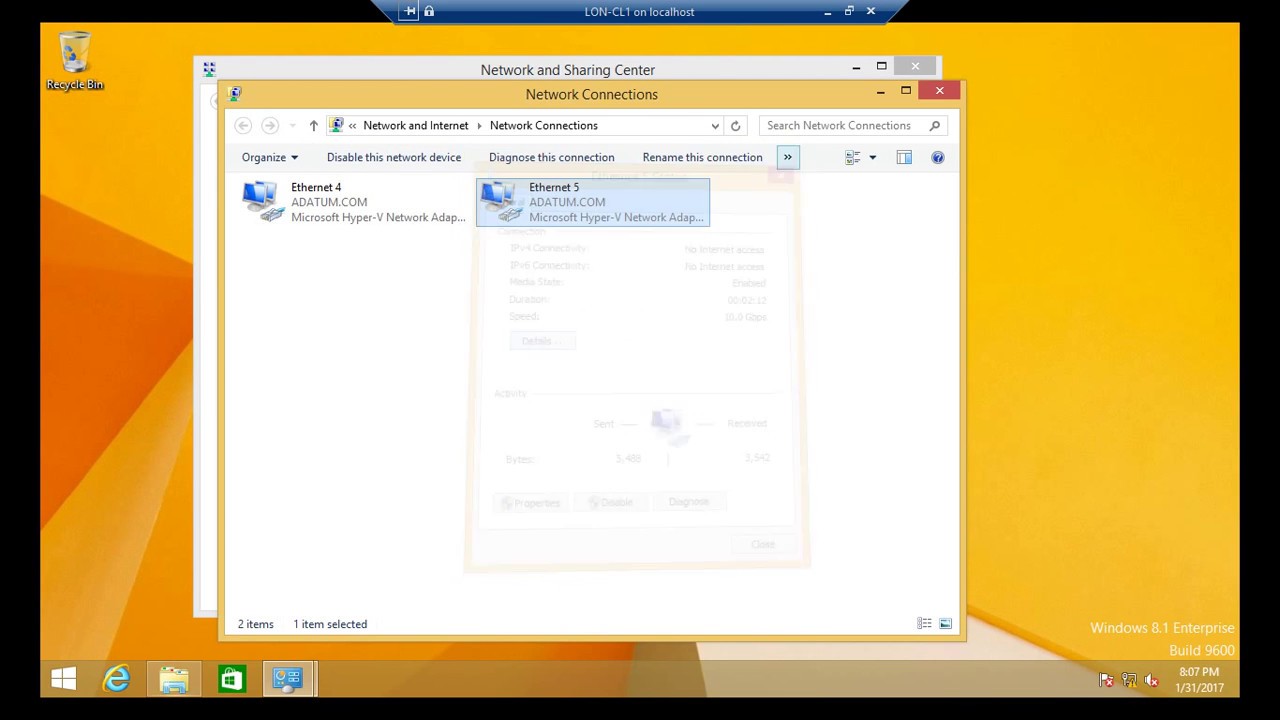This screenshot has height=720, width=1280.
Task: Click the Network and Sharing Center title icon
Action: click(209, 69)
